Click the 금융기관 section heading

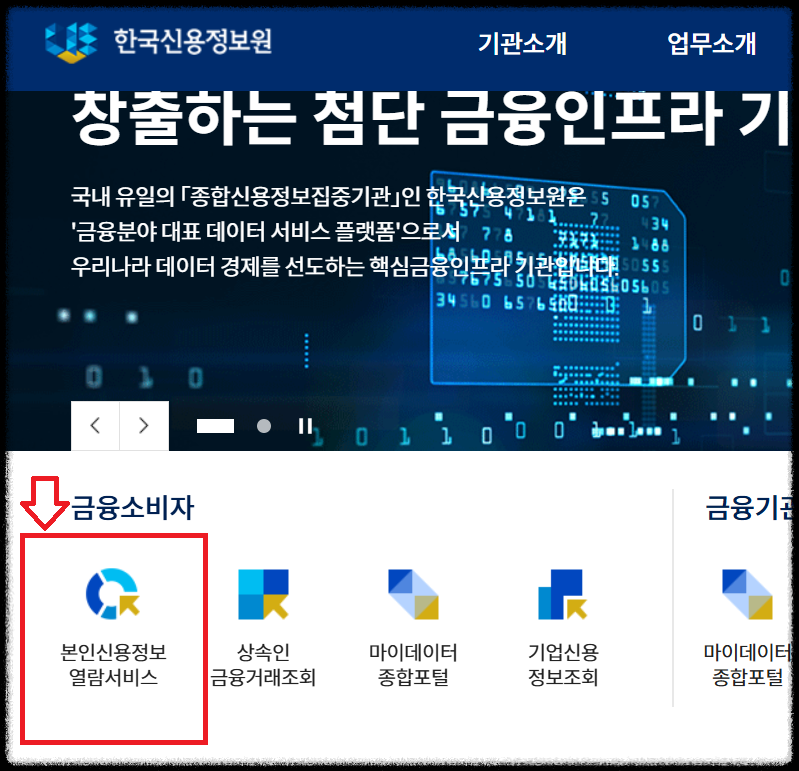click(x=748, y=508)
